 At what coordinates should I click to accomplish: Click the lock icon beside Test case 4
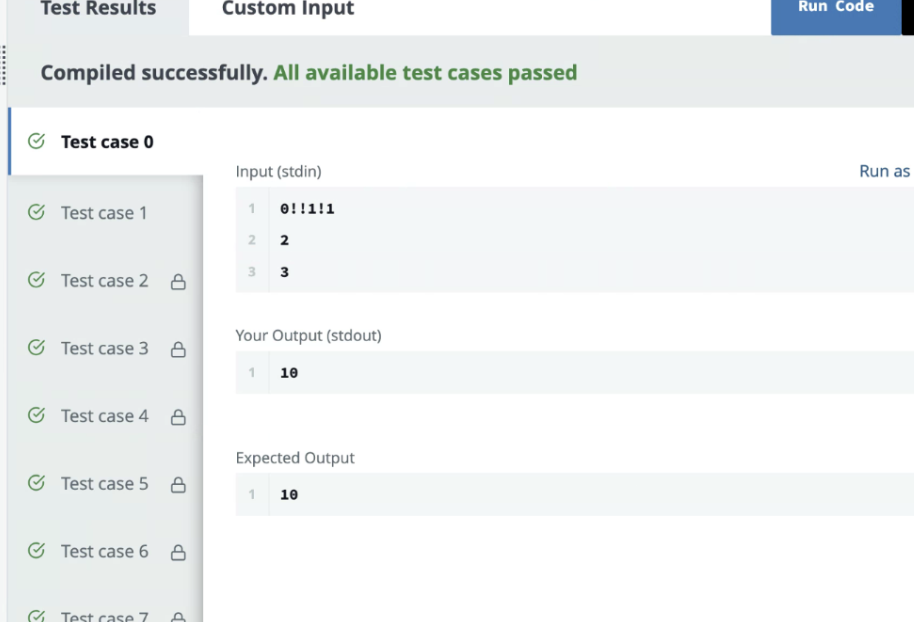pos(178,417)
